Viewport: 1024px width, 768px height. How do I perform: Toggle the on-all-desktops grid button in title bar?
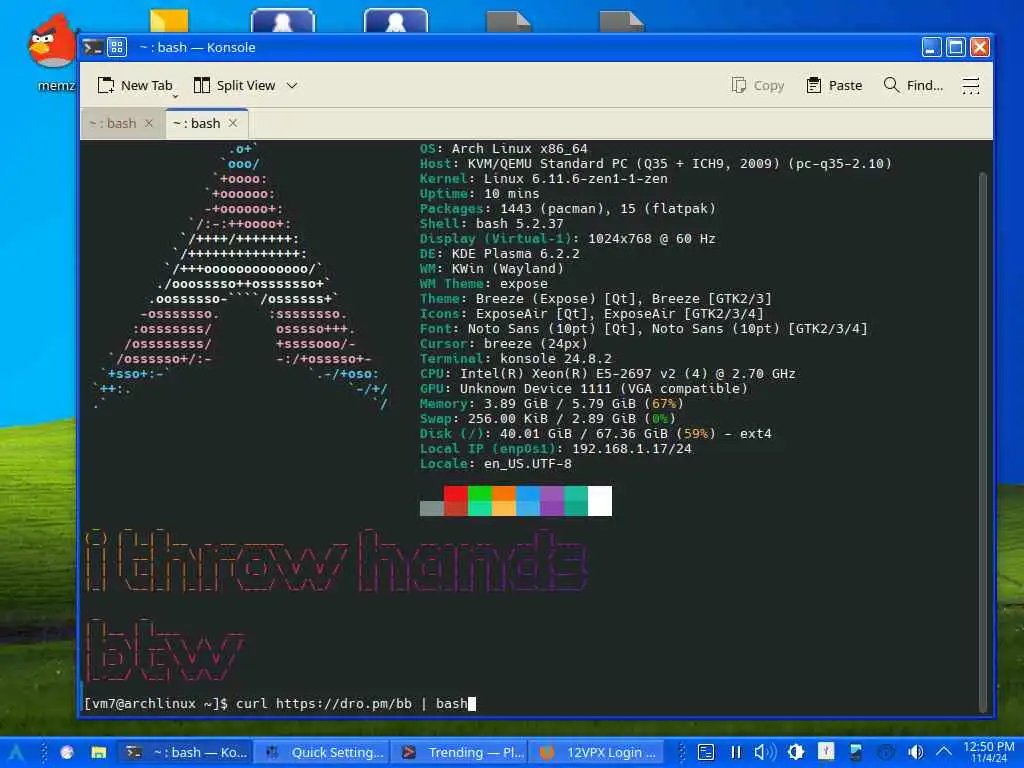[117, 47]
